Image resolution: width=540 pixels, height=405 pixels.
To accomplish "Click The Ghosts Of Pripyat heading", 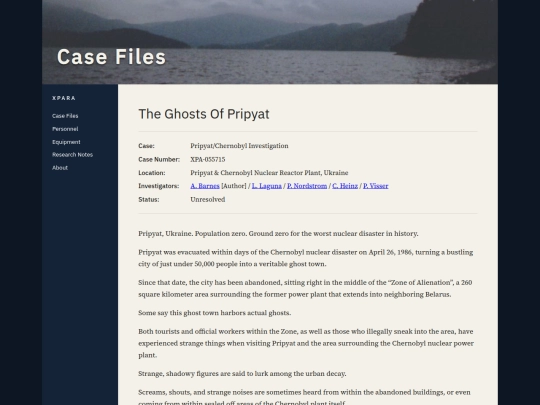I will coord(204,114).
